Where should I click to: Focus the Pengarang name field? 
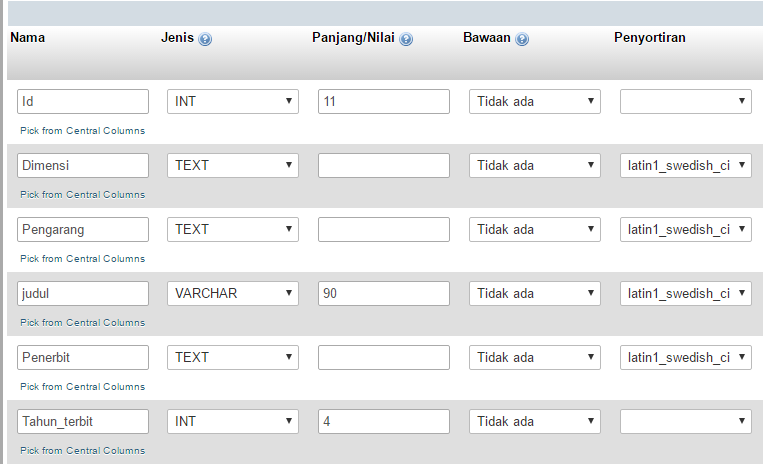[x=83, y=229]
